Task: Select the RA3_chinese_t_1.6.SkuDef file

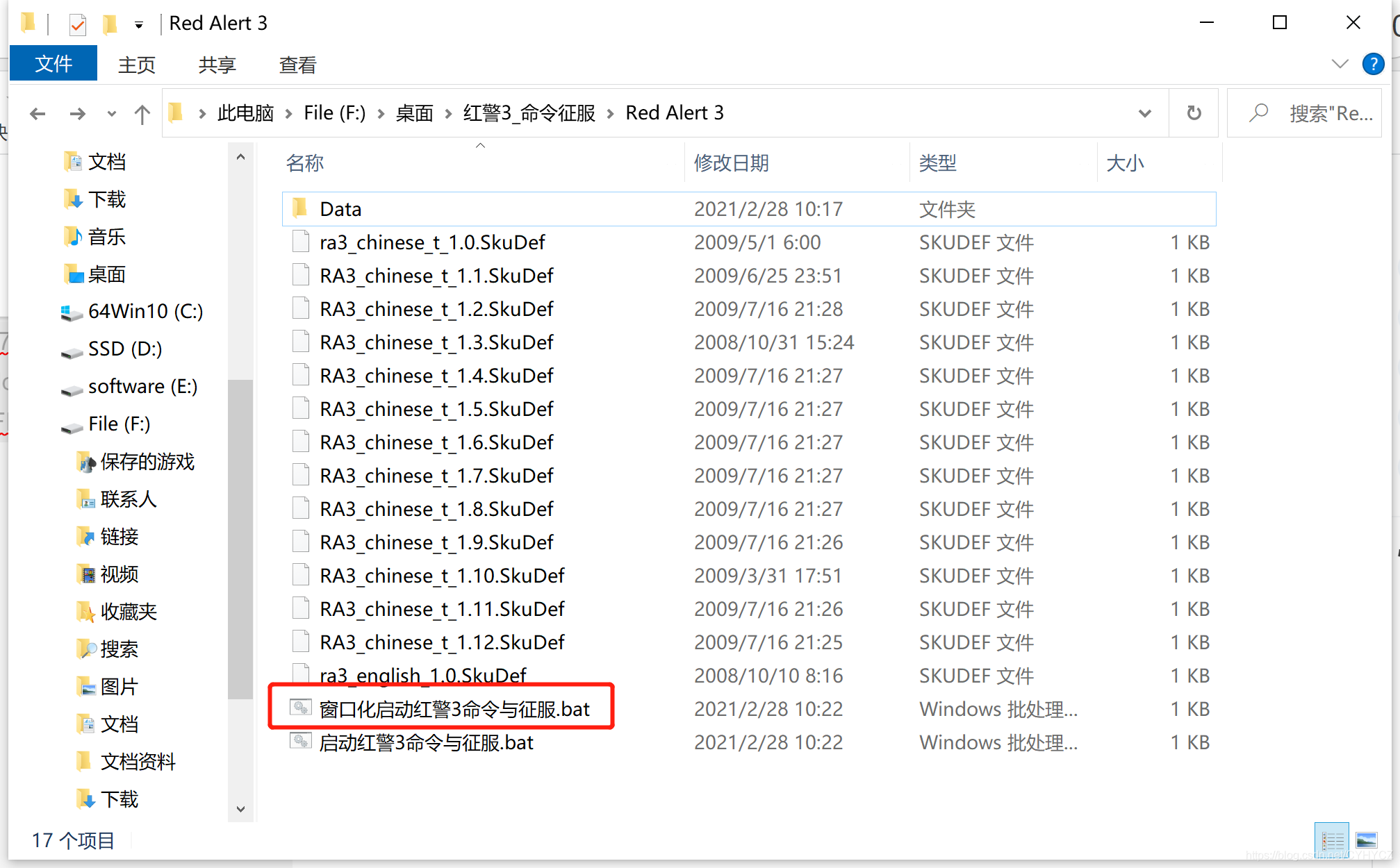Action: pos(436,442)
